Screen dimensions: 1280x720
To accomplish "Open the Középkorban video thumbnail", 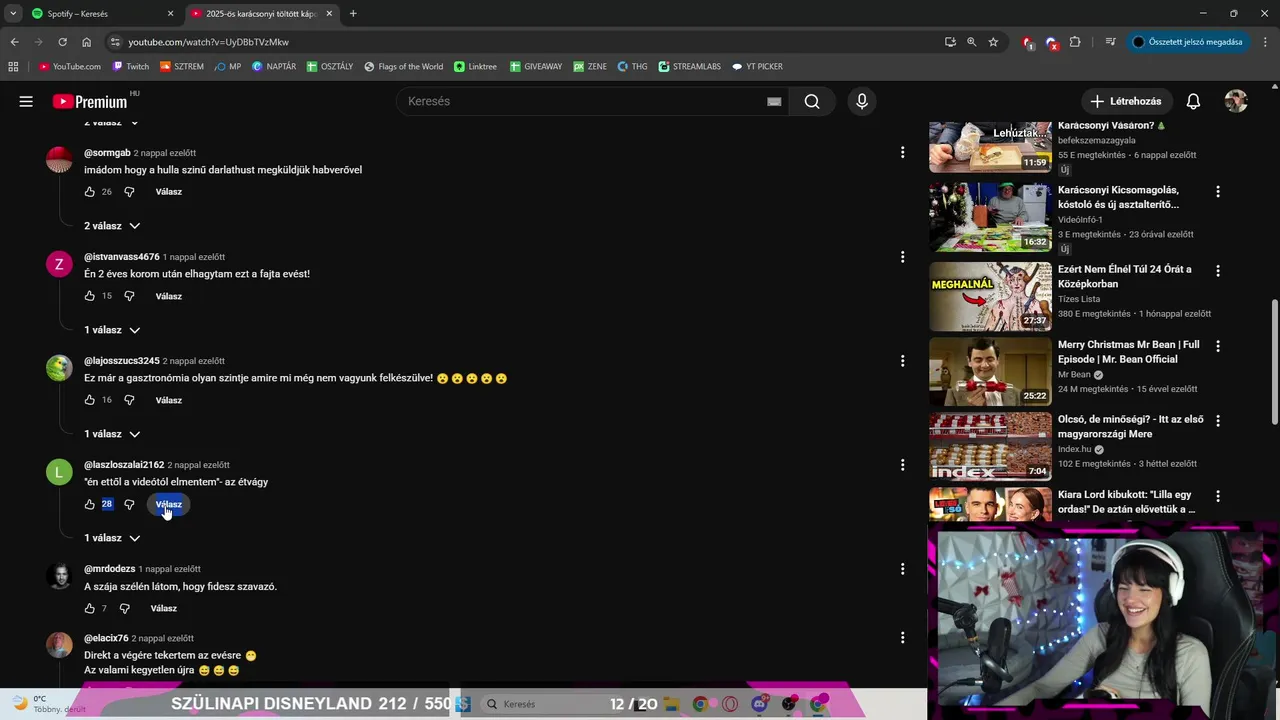I will 990,296.
